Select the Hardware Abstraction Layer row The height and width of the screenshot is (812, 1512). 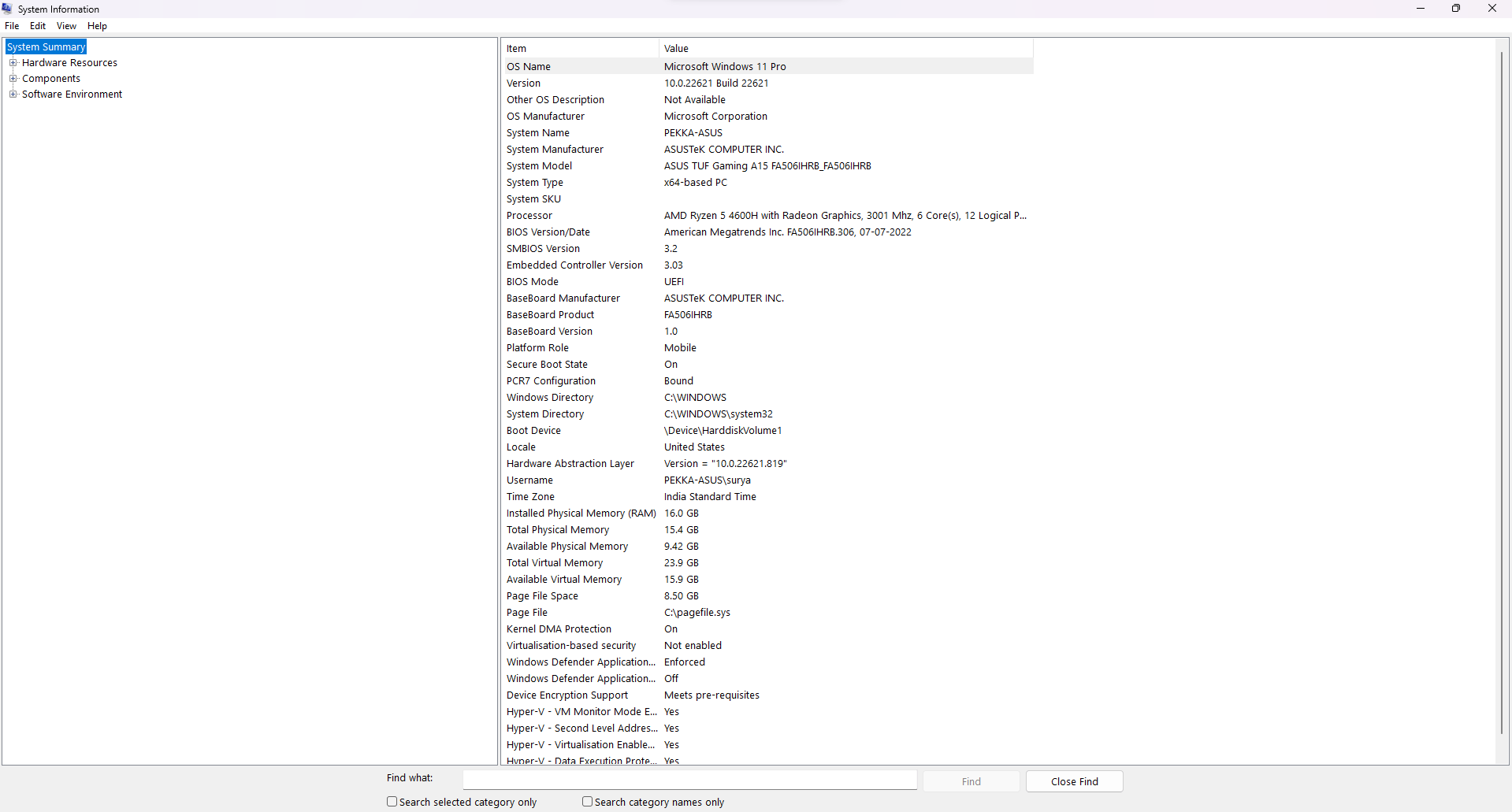[768, 464]
